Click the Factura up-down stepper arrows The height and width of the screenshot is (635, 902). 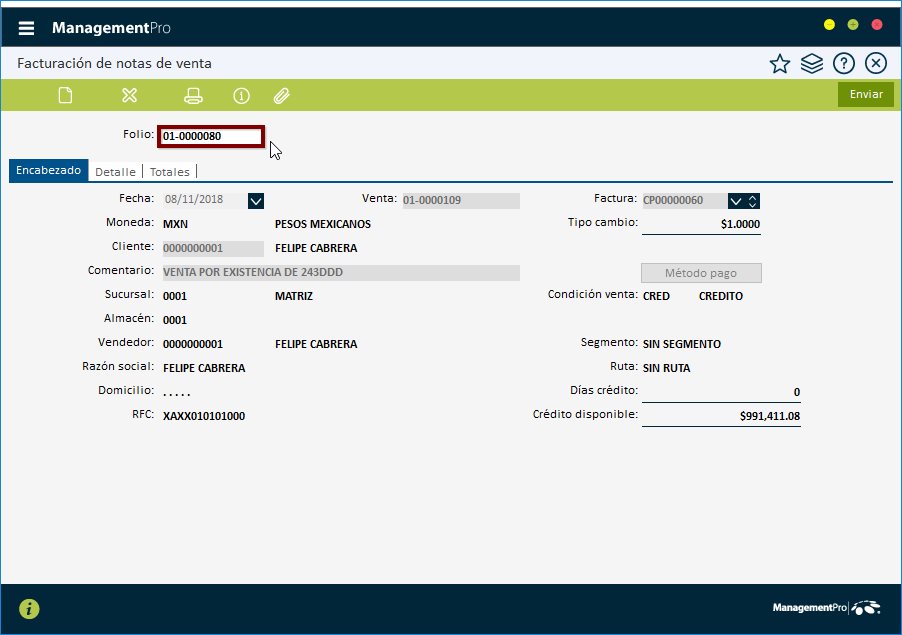point(752,201)
